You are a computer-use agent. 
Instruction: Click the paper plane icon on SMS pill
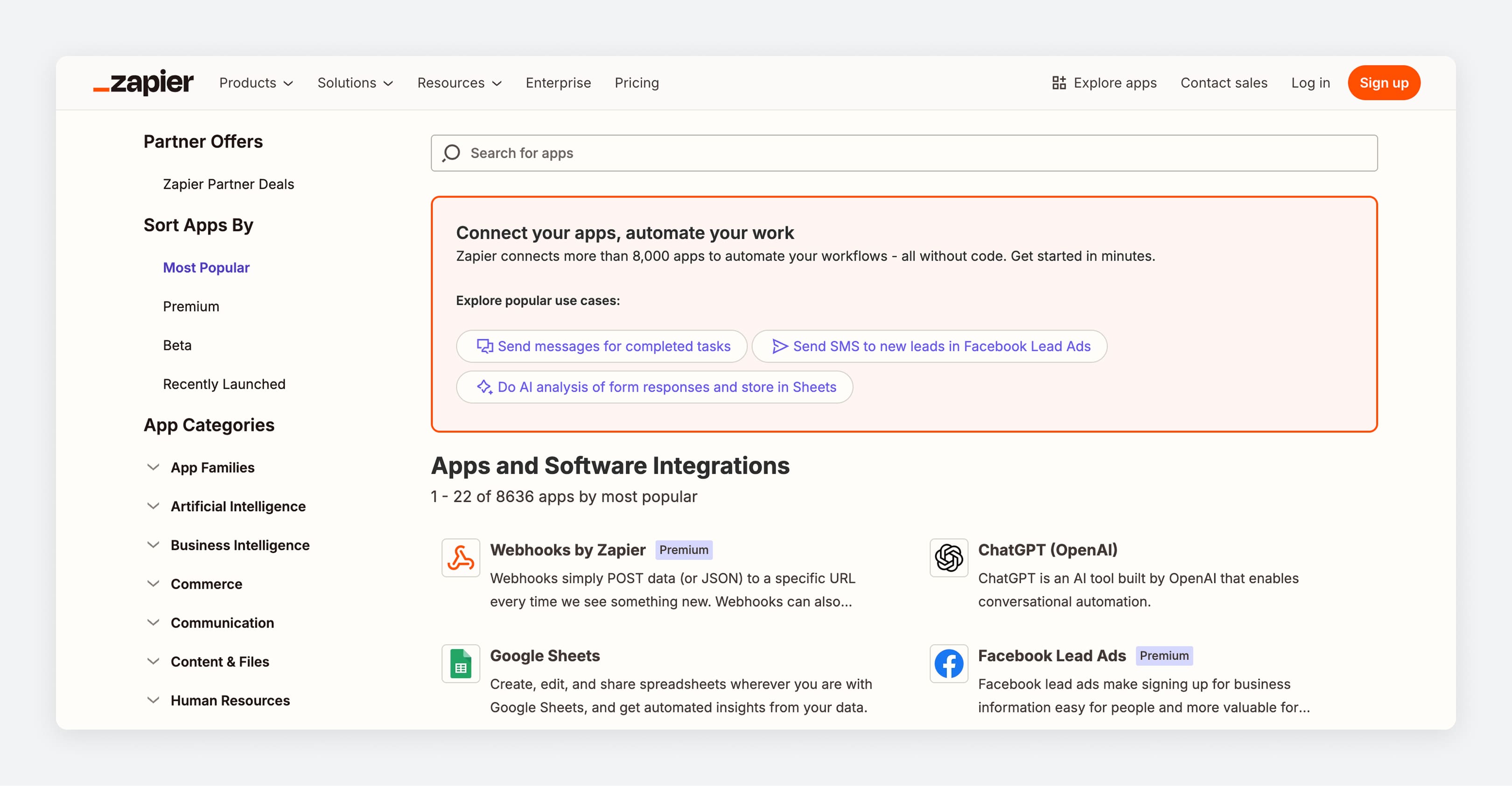tap(779, 346)
